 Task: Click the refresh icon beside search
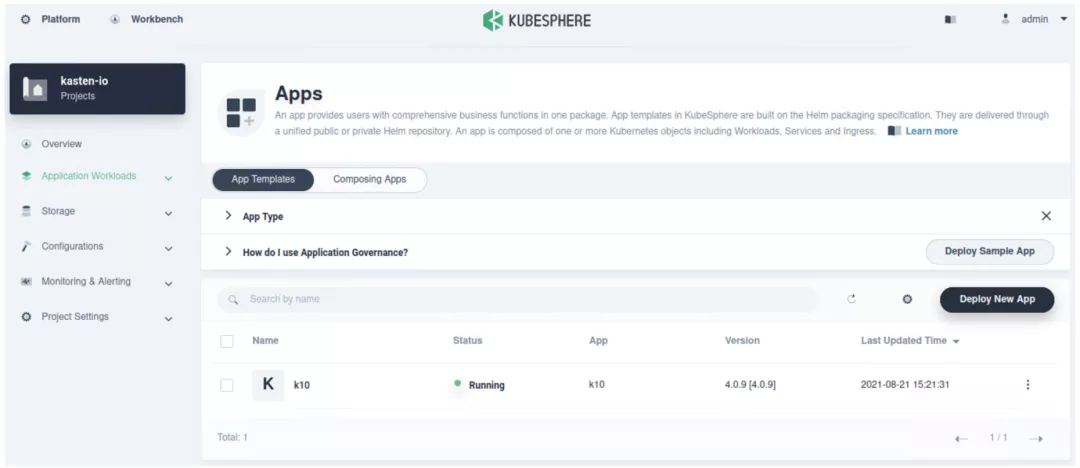coord(851,299)
